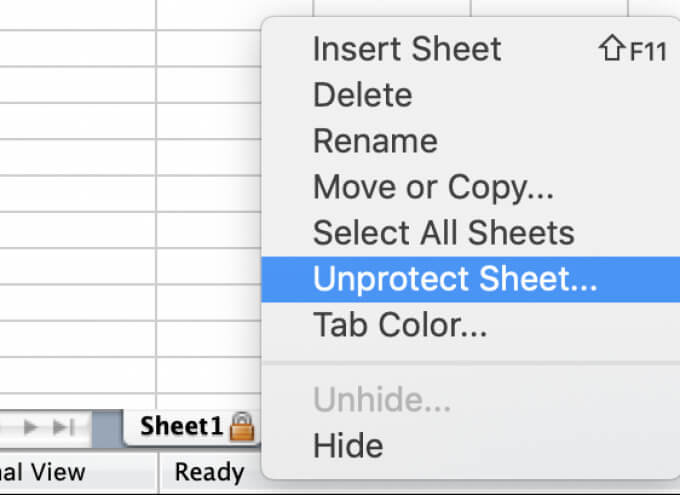This screenshot has width=680, height=495.
Task: Click the Normal View status label
Action: tap(45, 472)
